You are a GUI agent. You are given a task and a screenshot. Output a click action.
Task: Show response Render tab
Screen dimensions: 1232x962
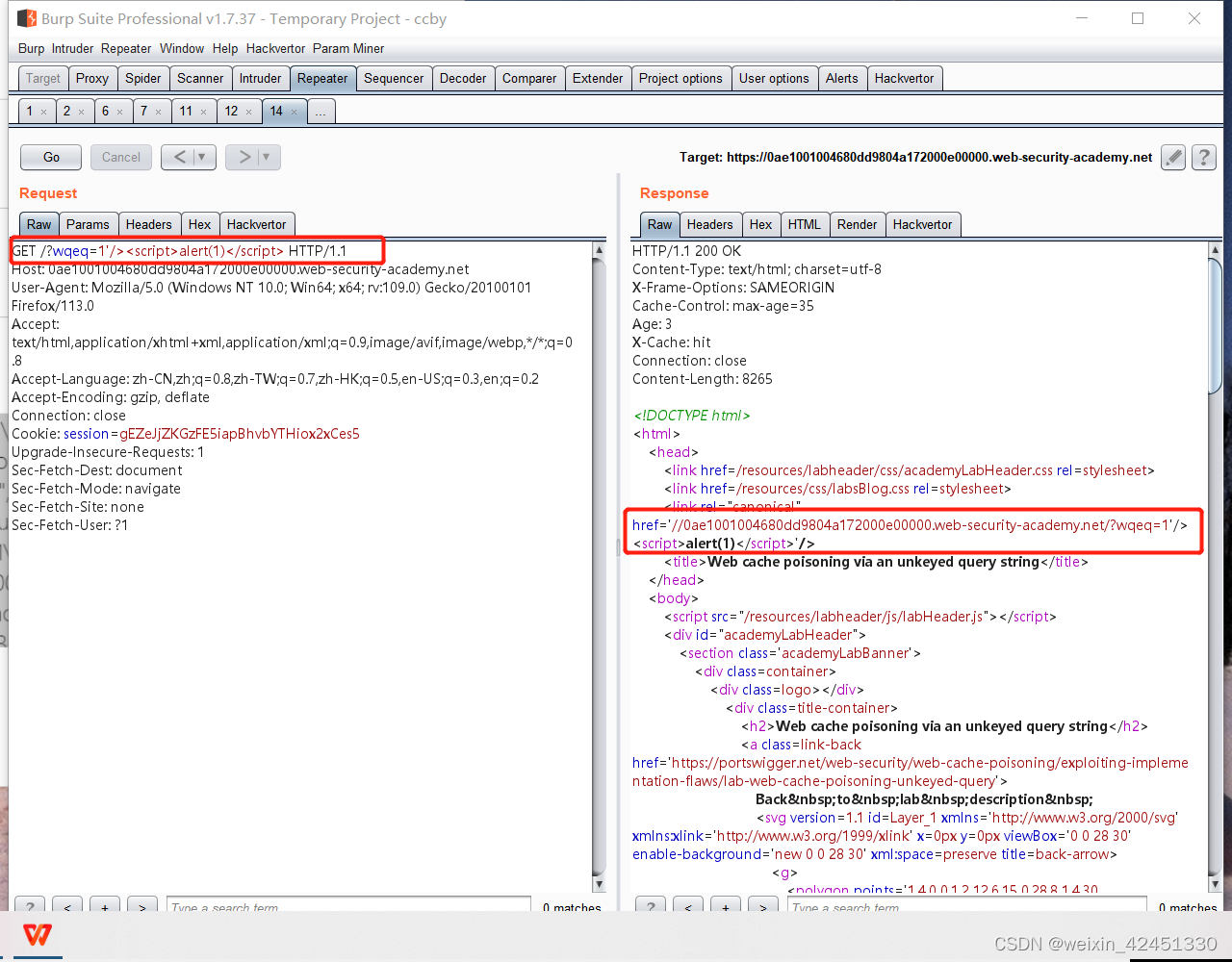[858, 224]
